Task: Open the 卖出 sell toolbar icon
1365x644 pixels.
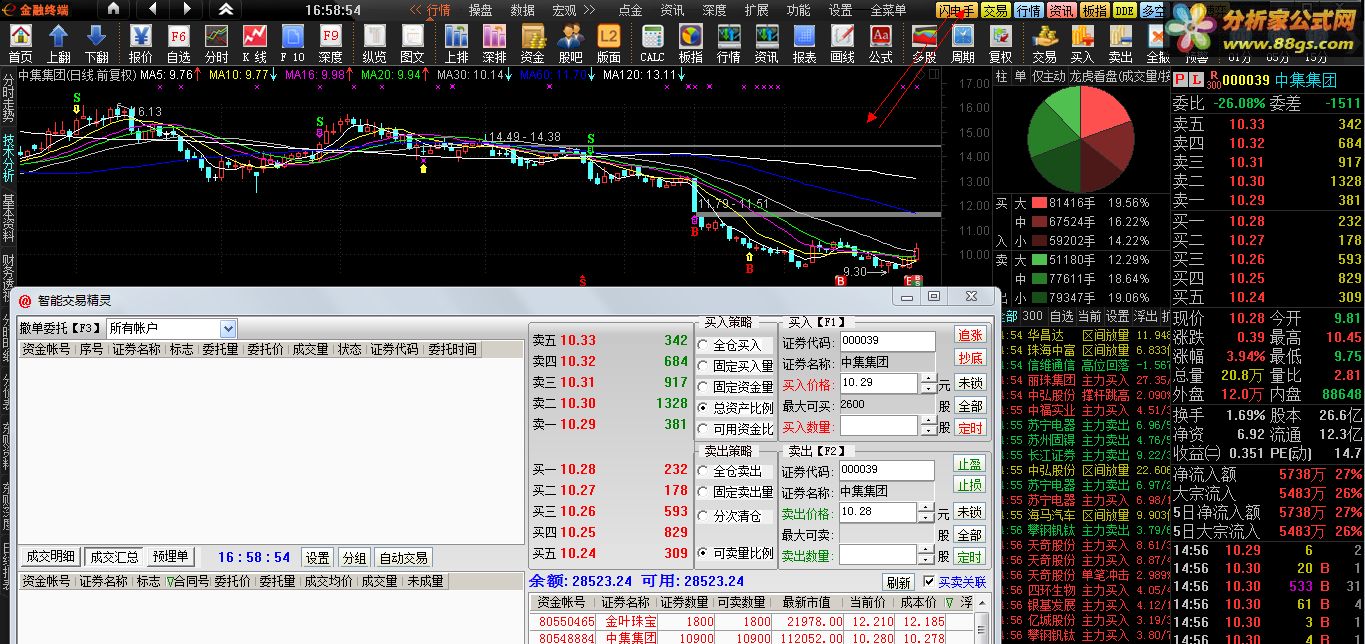Action: 1120,45
